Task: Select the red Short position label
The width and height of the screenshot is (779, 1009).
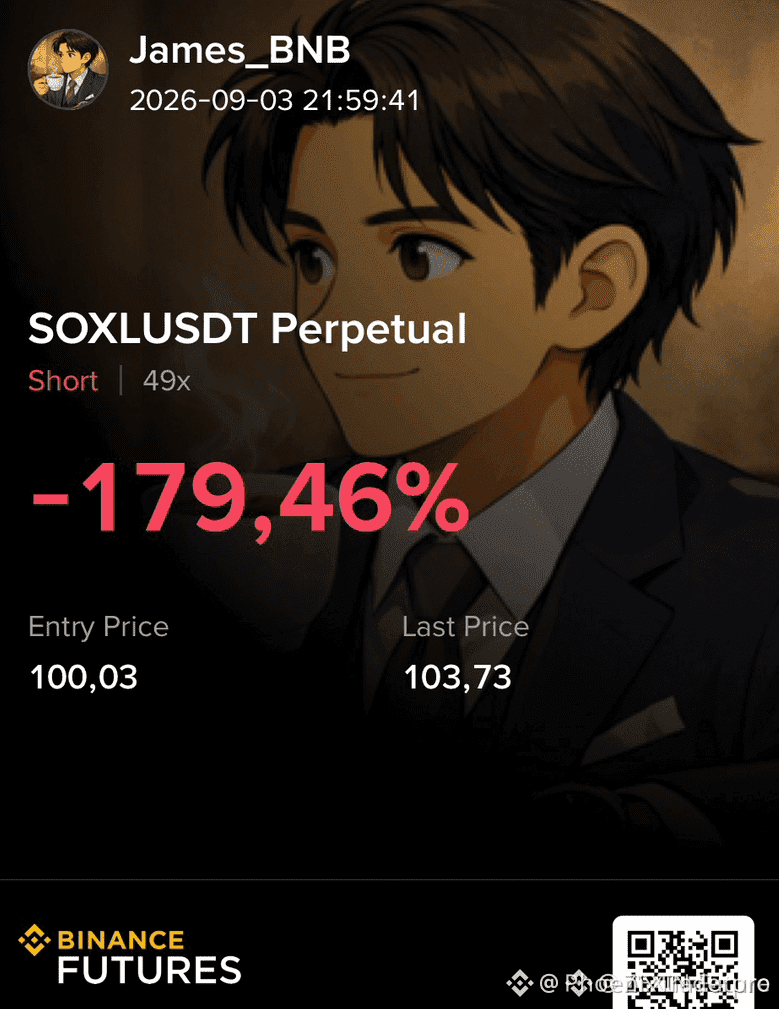Action: (x=63, y=380)
